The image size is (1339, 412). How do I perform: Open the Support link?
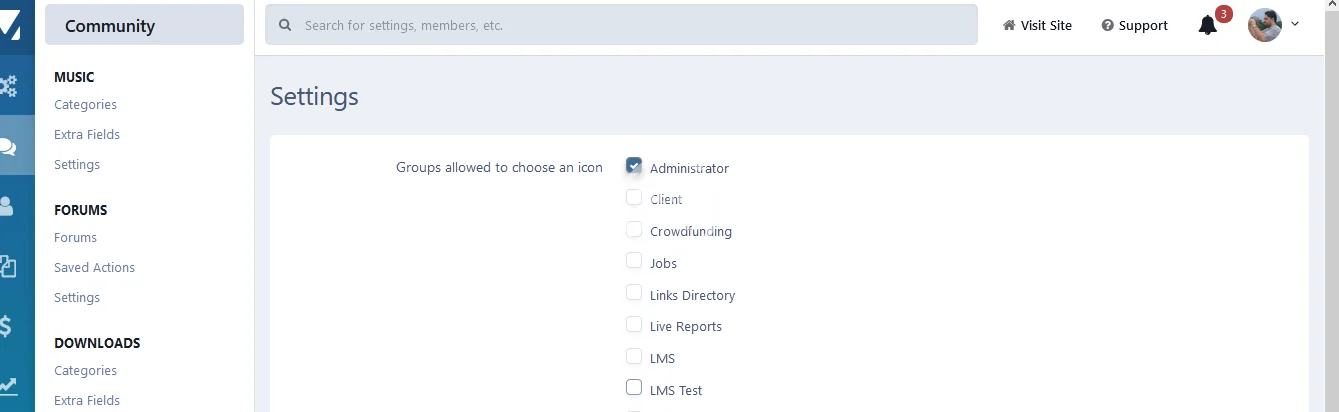(1134, 26)
